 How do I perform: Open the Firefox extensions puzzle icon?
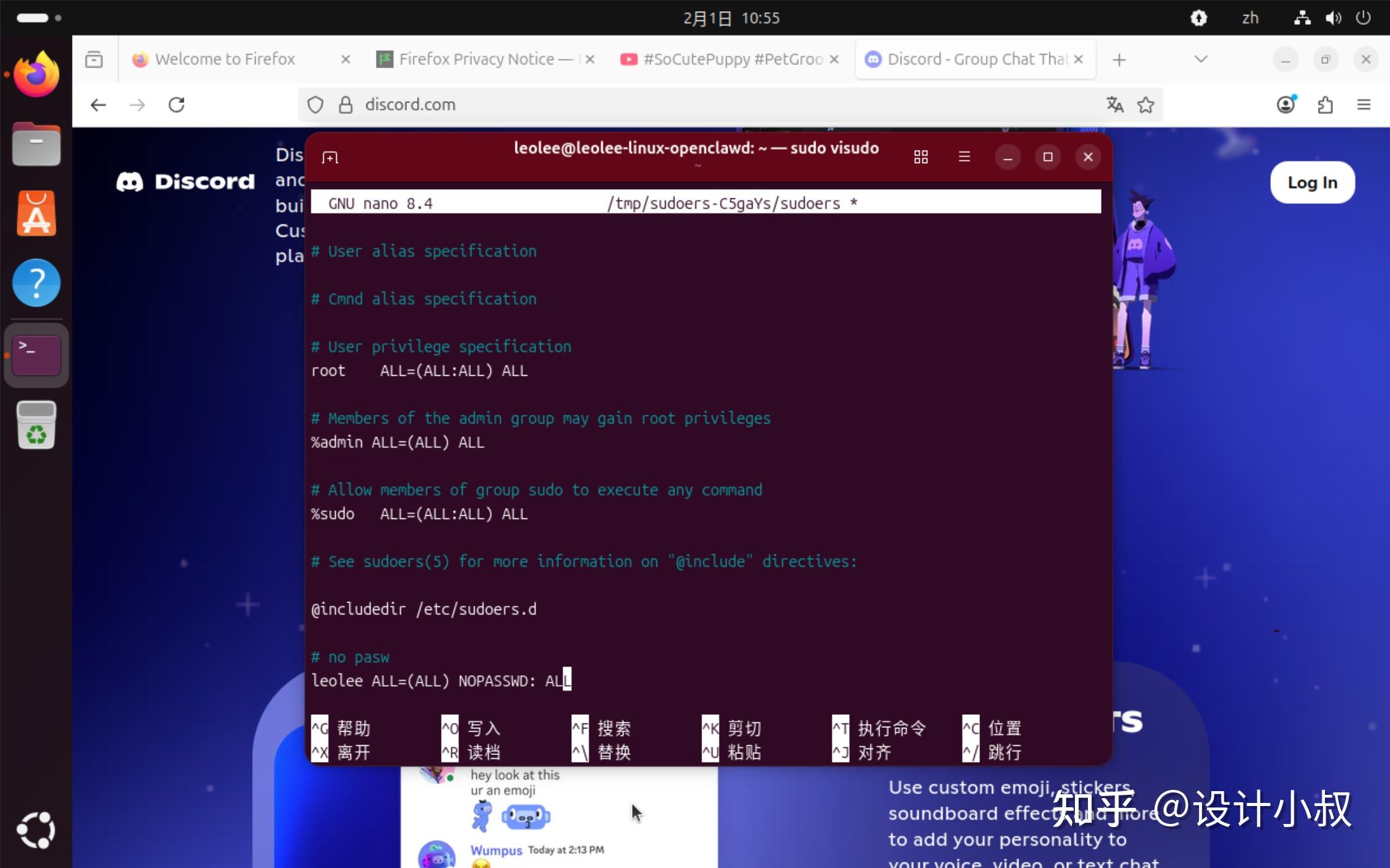point(1325,105)
